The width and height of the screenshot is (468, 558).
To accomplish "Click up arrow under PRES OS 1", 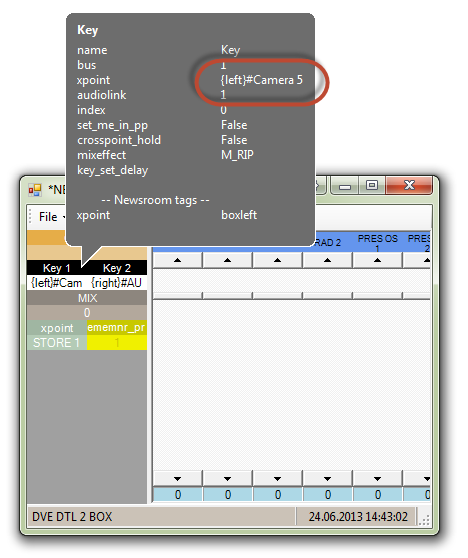I will click(x=377, y=260).
